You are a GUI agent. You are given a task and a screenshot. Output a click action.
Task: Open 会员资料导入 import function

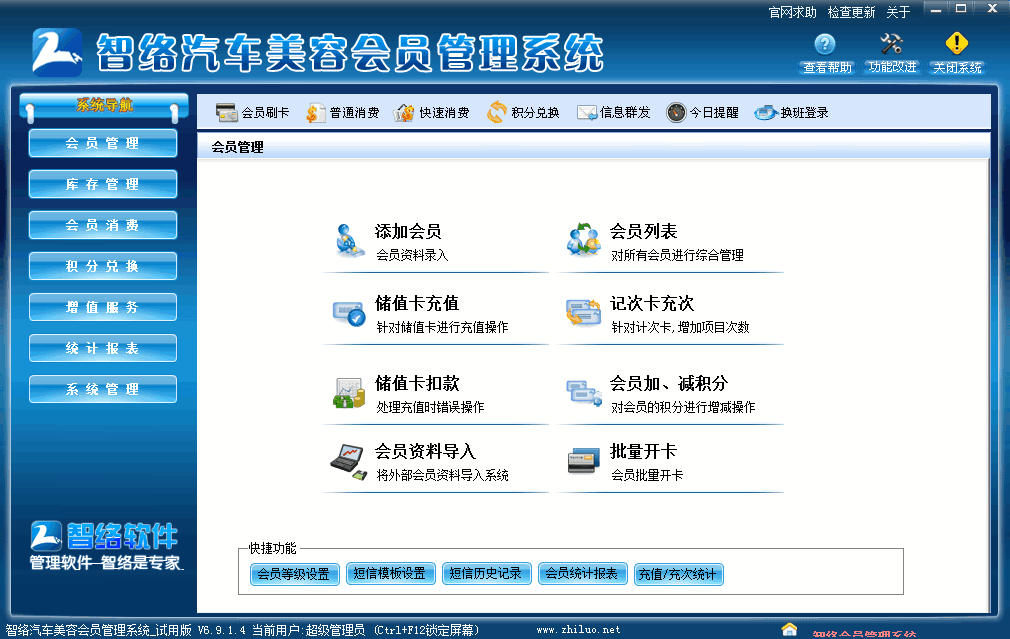(x=425, y=452)
